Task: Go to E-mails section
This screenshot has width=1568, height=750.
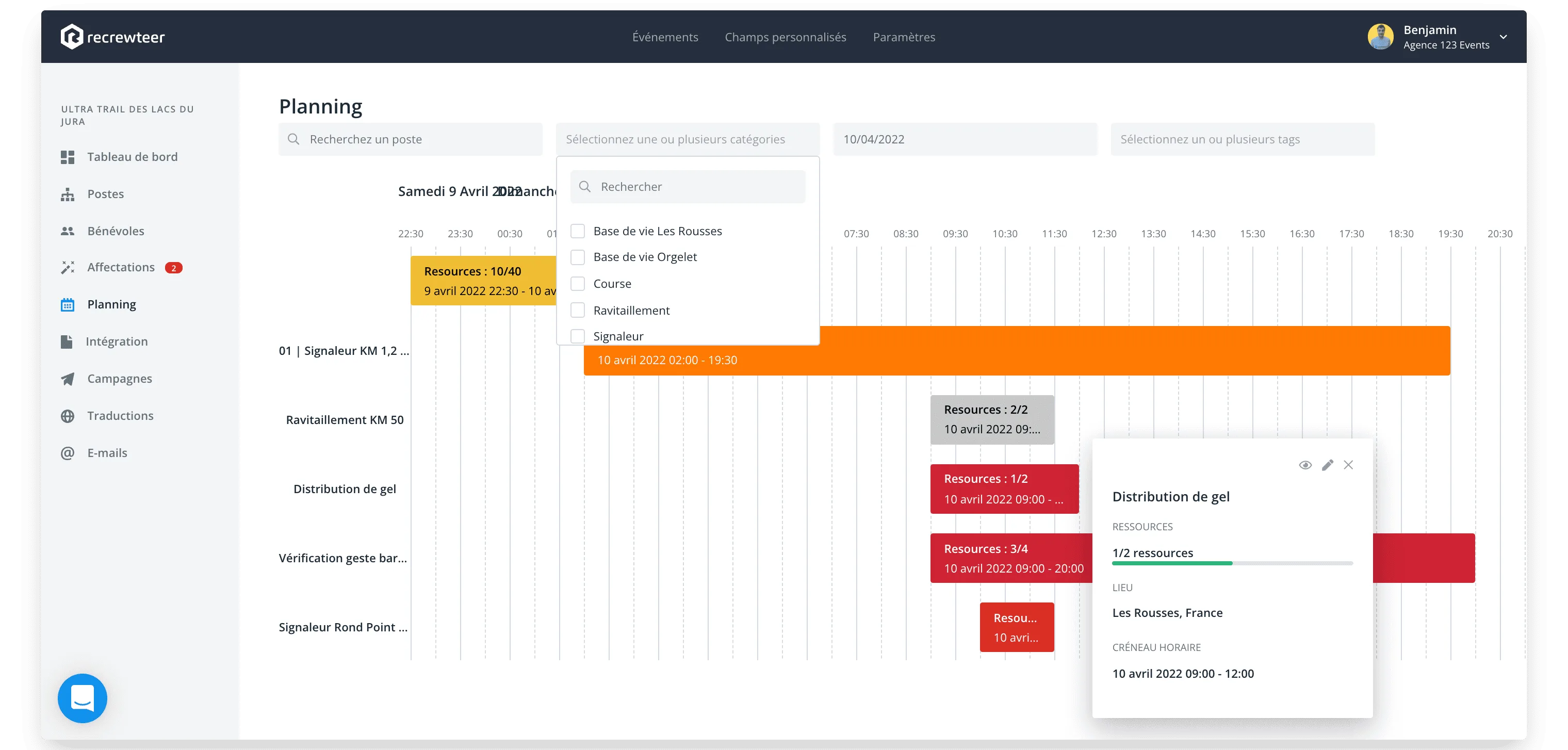Action: (107, 453)
